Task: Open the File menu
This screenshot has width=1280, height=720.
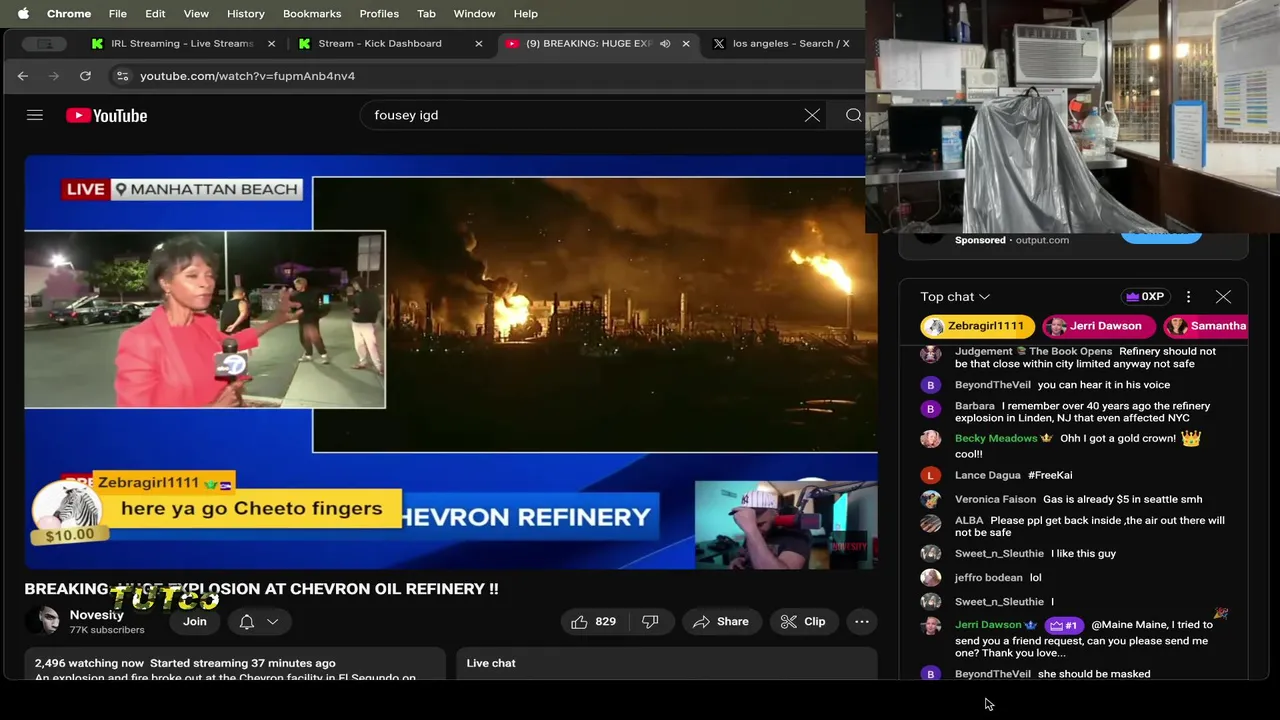Action: (117, 14)
